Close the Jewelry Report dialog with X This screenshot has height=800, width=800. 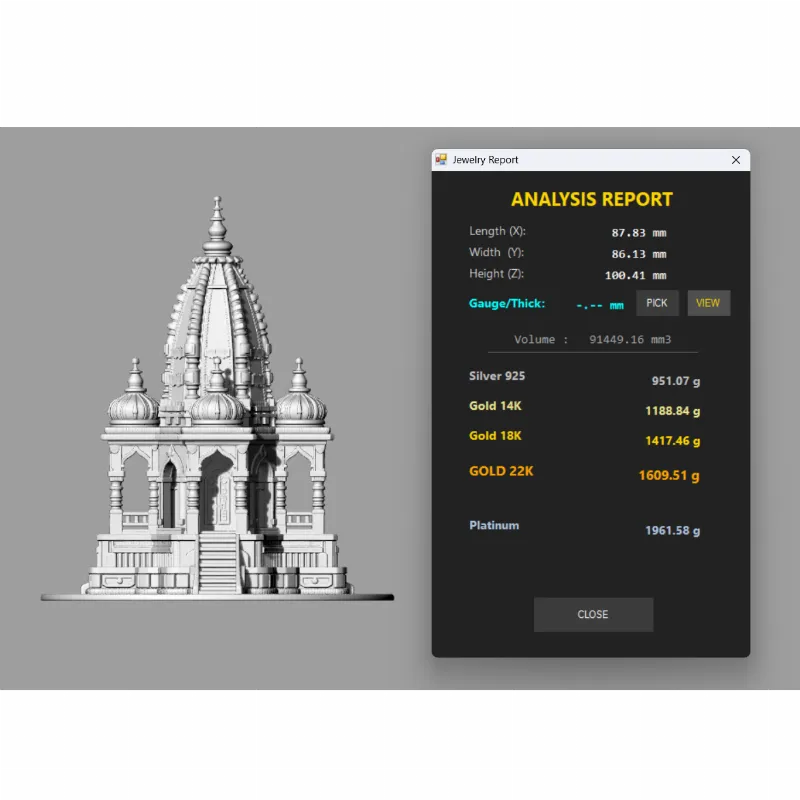click(736, 160)
